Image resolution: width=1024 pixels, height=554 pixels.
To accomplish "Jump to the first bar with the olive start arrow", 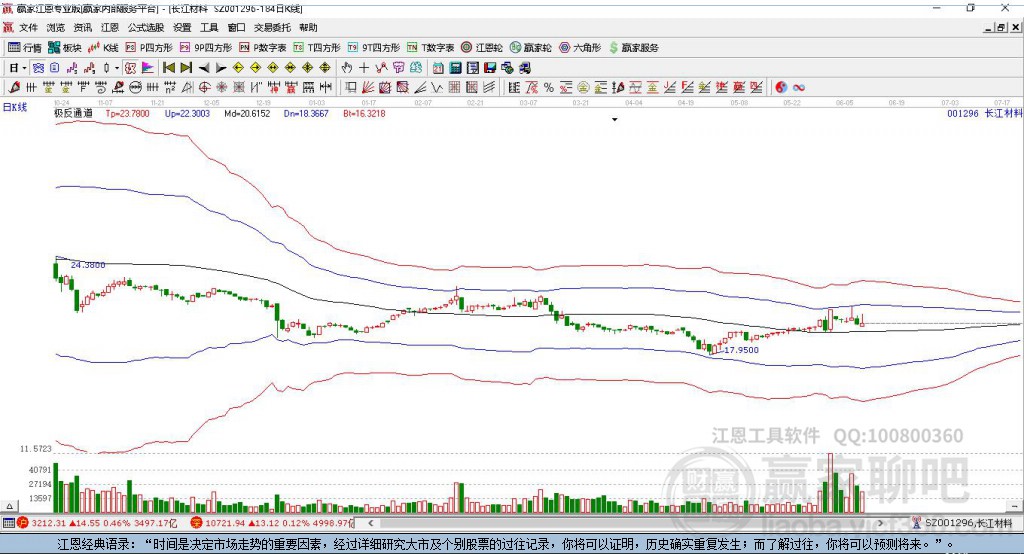I will point(168,67).
